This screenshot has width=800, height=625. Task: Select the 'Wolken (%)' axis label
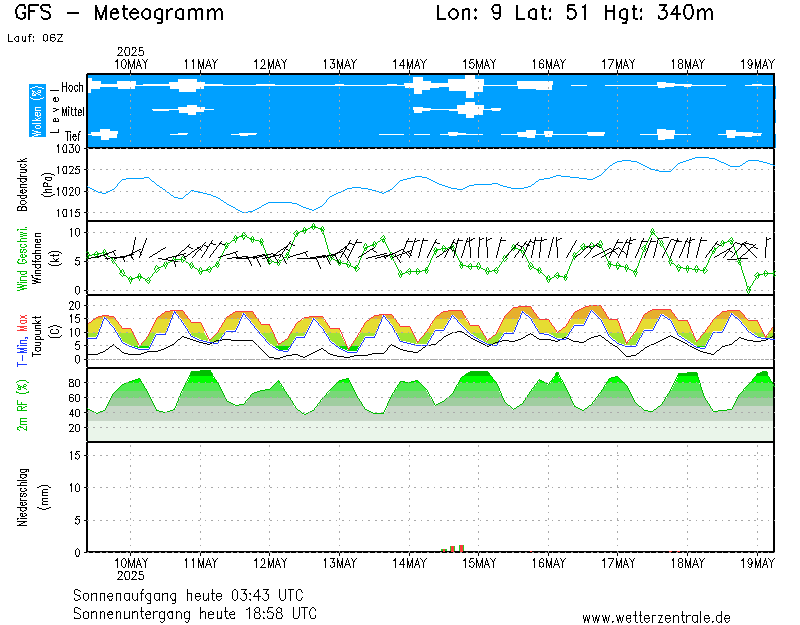click(37, 111)
